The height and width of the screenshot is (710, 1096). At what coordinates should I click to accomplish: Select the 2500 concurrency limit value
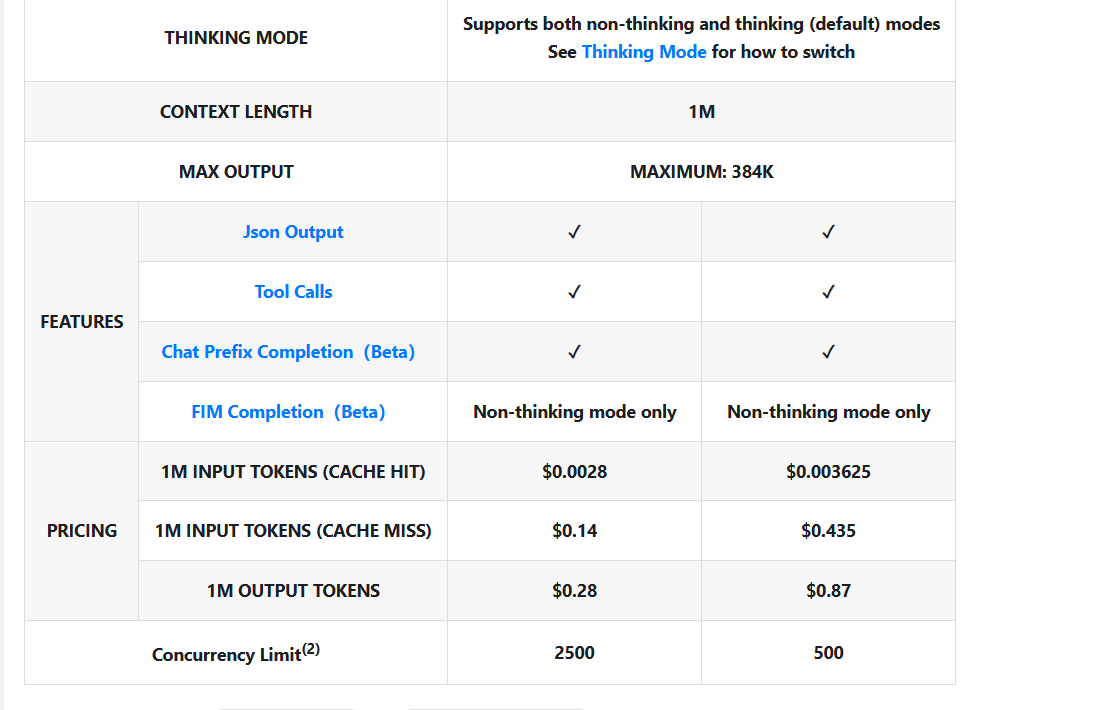(575, 653)
